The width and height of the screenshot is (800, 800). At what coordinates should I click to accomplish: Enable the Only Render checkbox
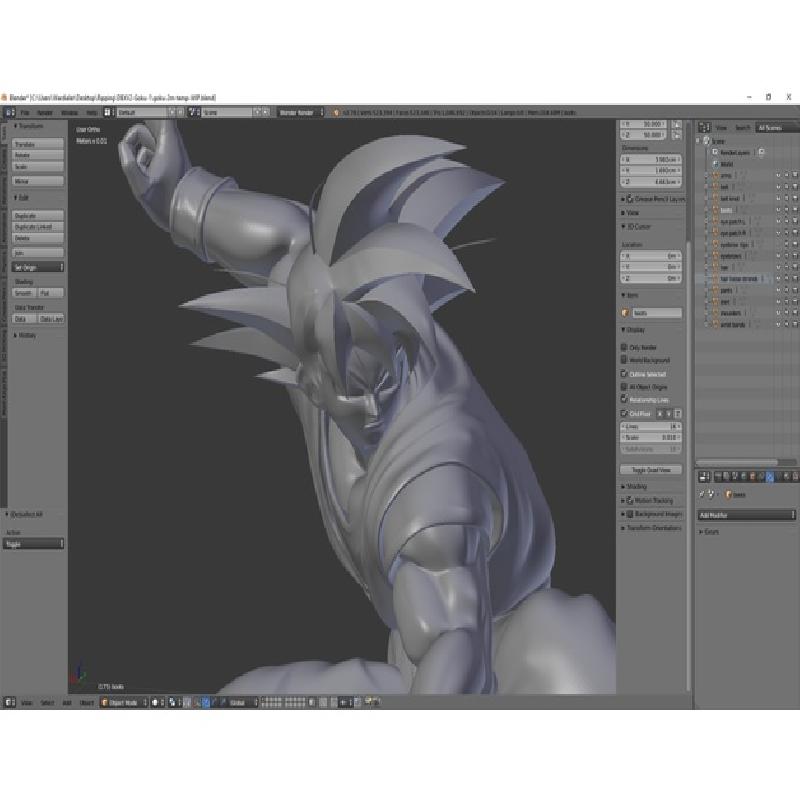click(624, 347)
